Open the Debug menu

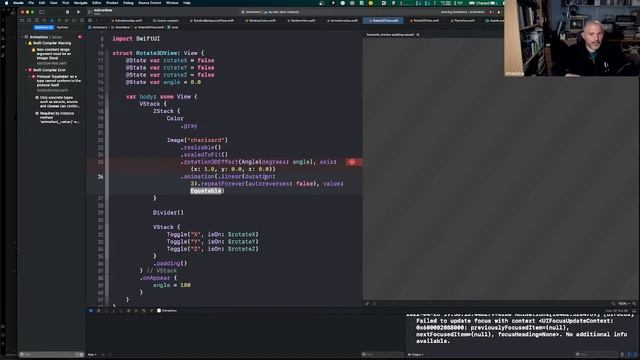128,2
